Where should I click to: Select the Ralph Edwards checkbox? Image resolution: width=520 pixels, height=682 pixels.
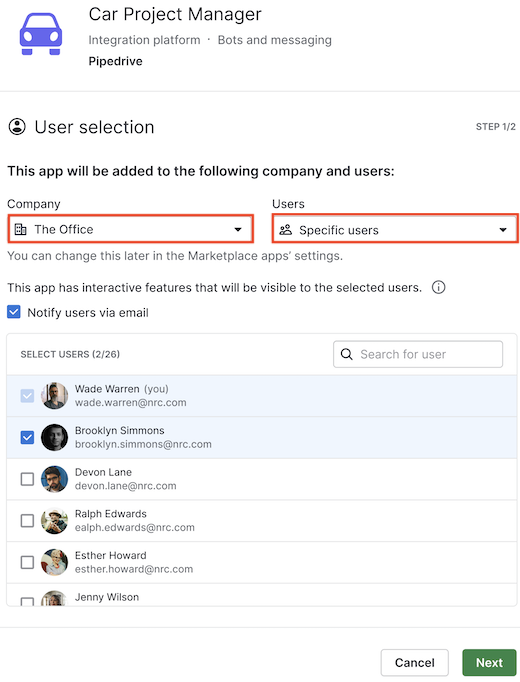(x=27, y=521)
